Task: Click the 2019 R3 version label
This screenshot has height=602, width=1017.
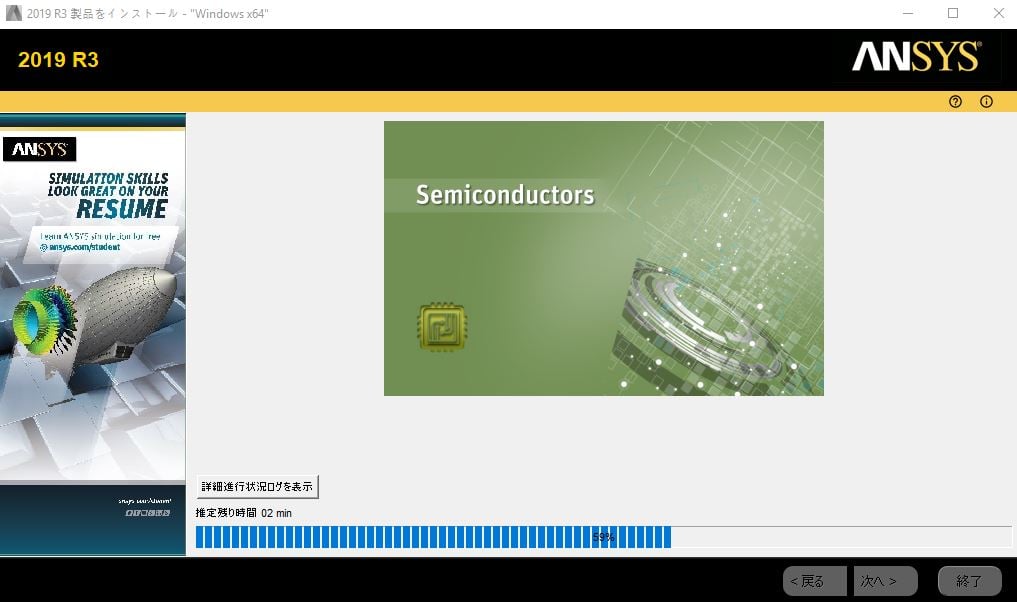Action: pos(58,60)
